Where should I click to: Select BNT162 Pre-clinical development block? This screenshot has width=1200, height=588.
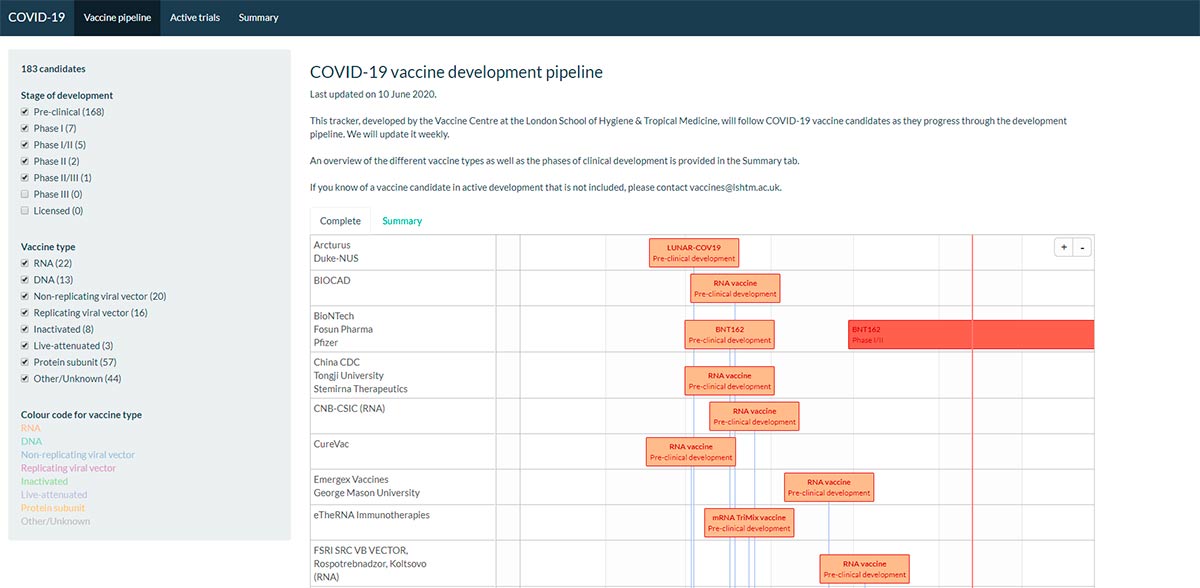730,334
